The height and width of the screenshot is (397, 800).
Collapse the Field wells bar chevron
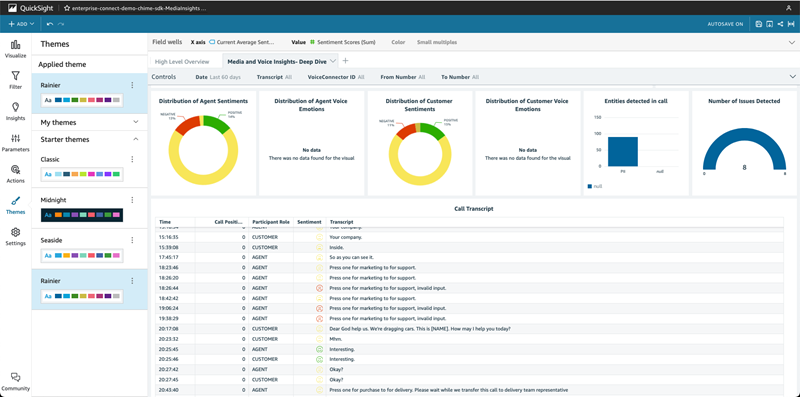pyautogui.click(x=792, y=43)
